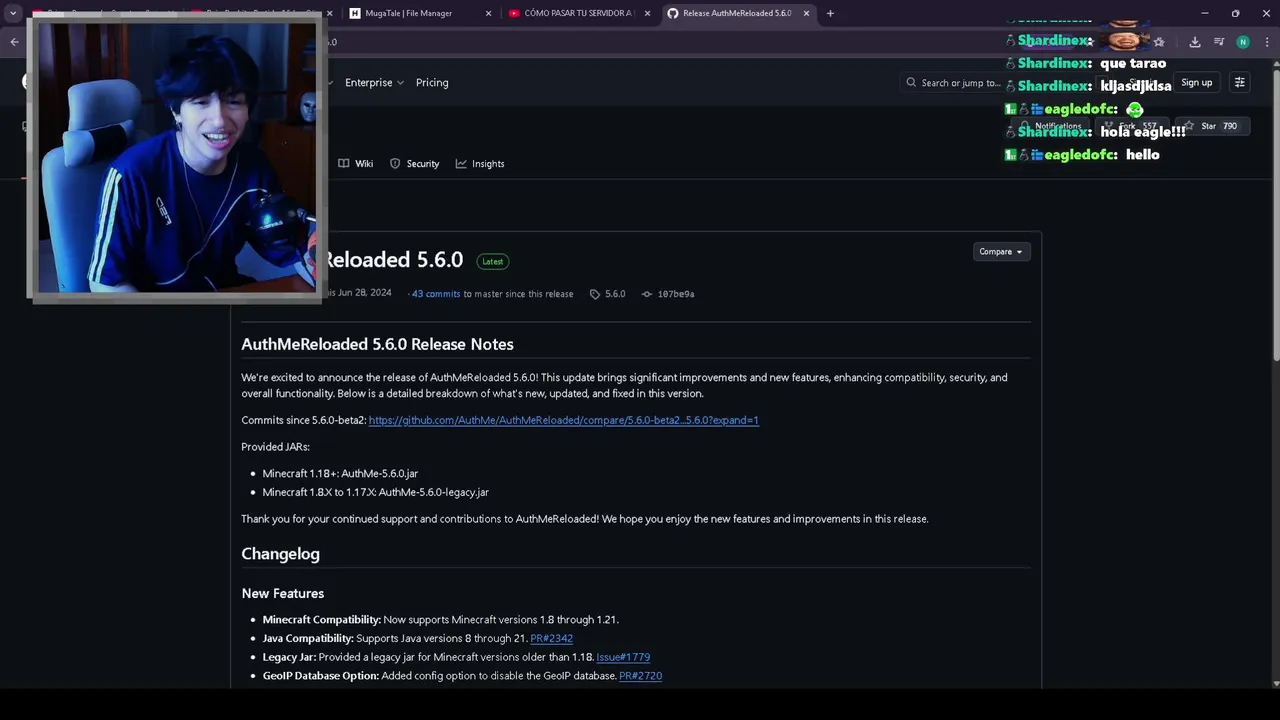Open the tab search chevron
This screenshot has width=1280, height=720.
pyautogui.click(x=13, y=13)
